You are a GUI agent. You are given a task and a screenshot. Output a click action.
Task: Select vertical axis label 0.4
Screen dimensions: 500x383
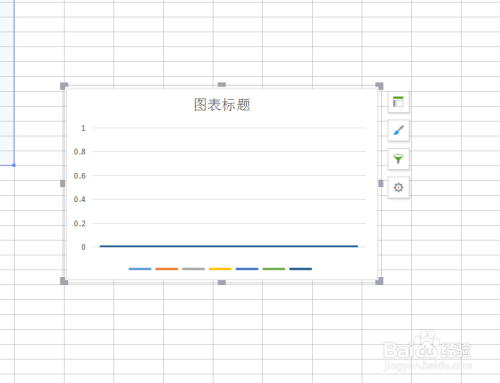coord(80,199)
